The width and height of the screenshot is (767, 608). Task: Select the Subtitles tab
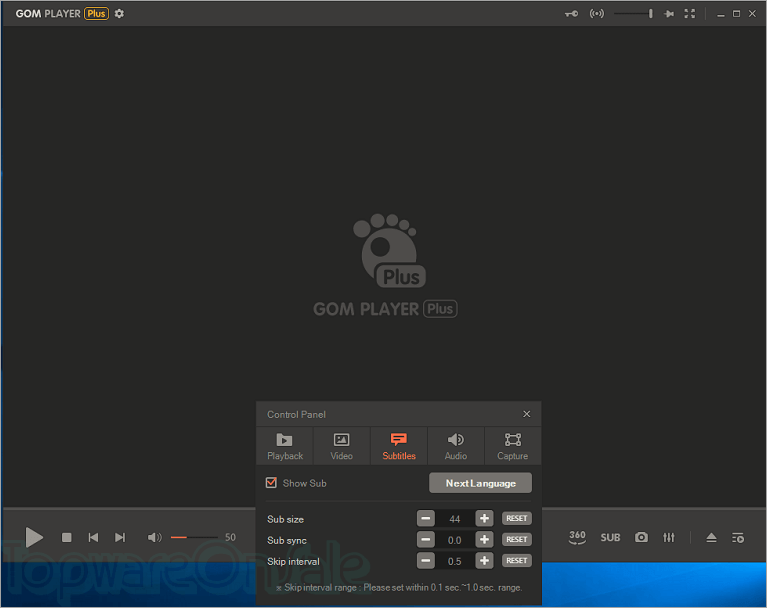coord(399,446)
